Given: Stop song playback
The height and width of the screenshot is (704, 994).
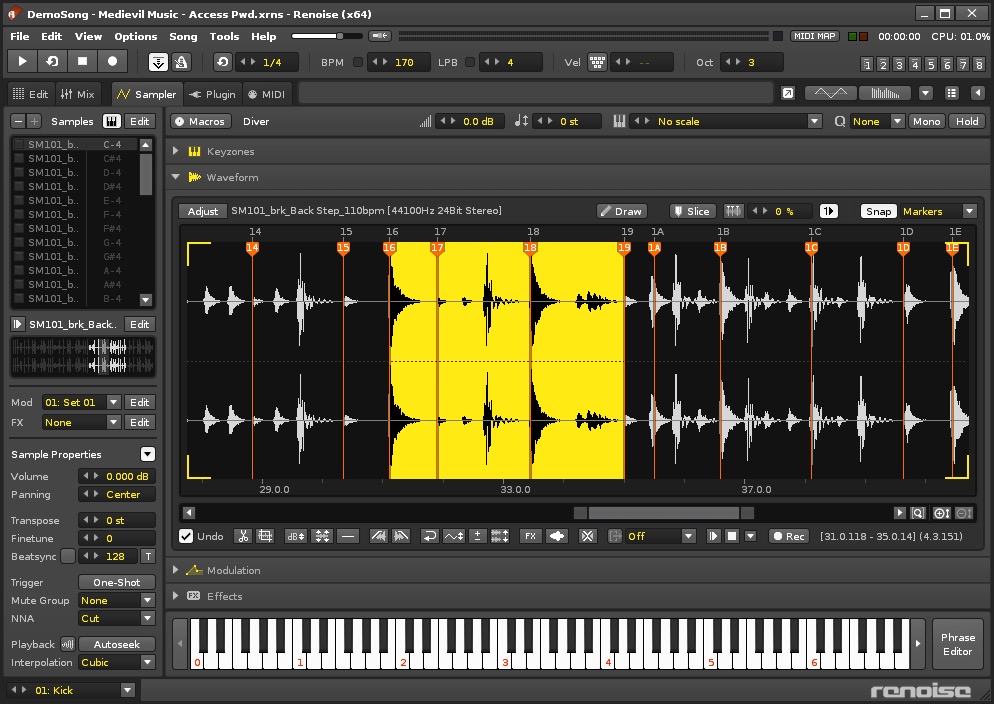Looking at the screenshot, I should 82,61.
